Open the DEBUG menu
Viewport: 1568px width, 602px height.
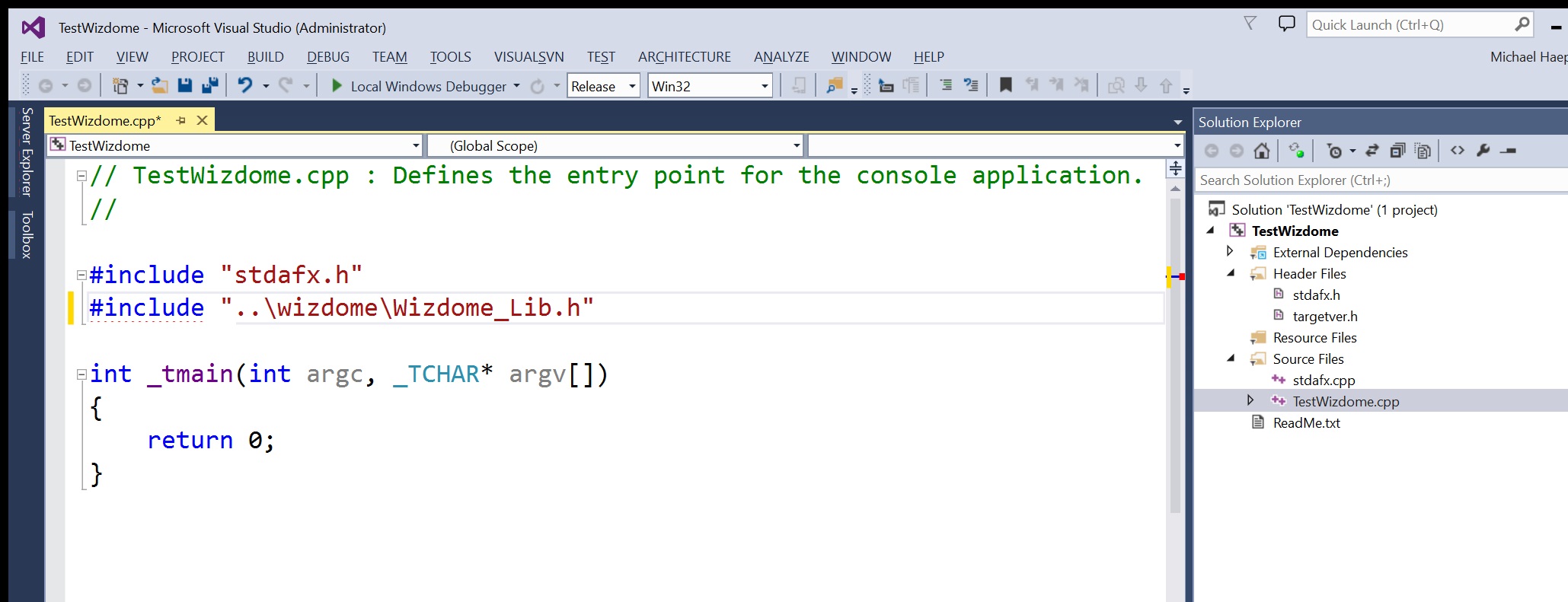point(328,57)
